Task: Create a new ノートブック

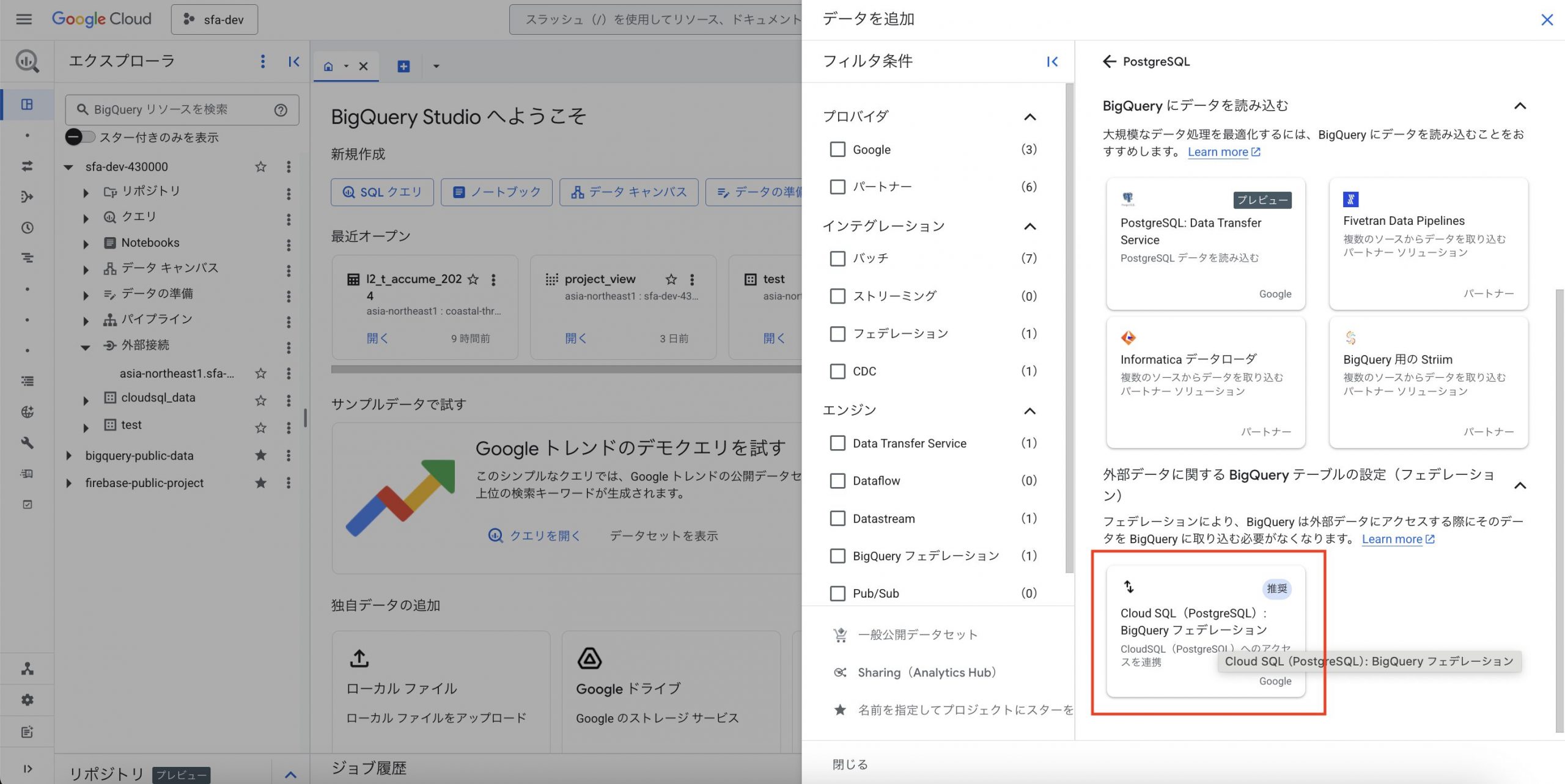Action: [x=496, y=192]
